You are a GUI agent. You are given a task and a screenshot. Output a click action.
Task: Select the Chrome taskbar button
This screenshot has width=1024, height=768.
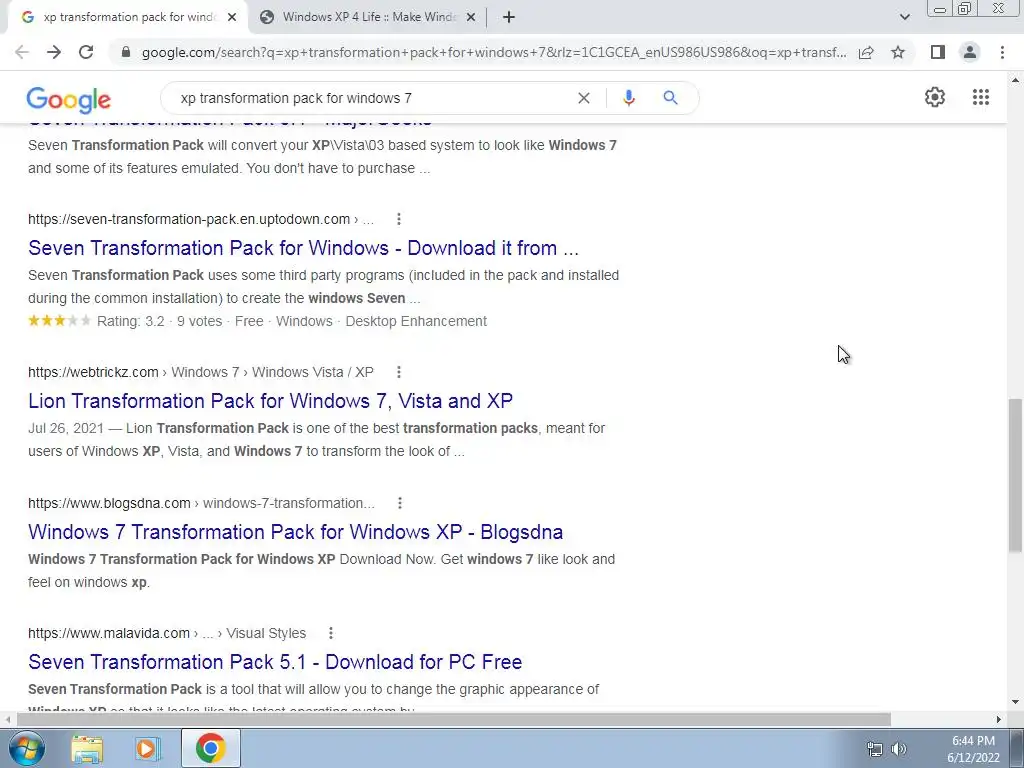click(210, 748)
